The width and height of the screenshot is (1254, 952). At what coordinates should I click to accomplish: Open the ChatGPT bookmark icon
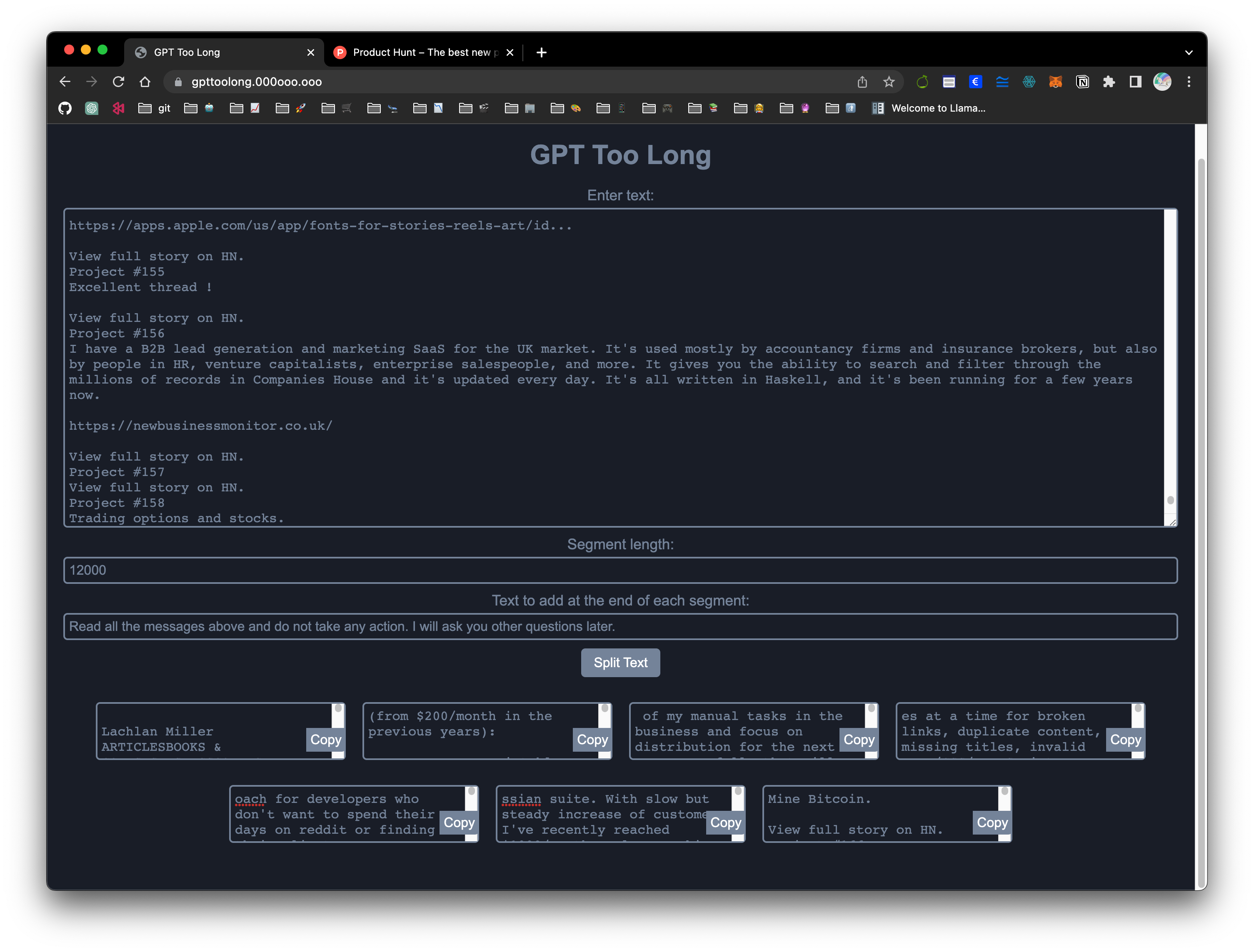coord(91,108)
